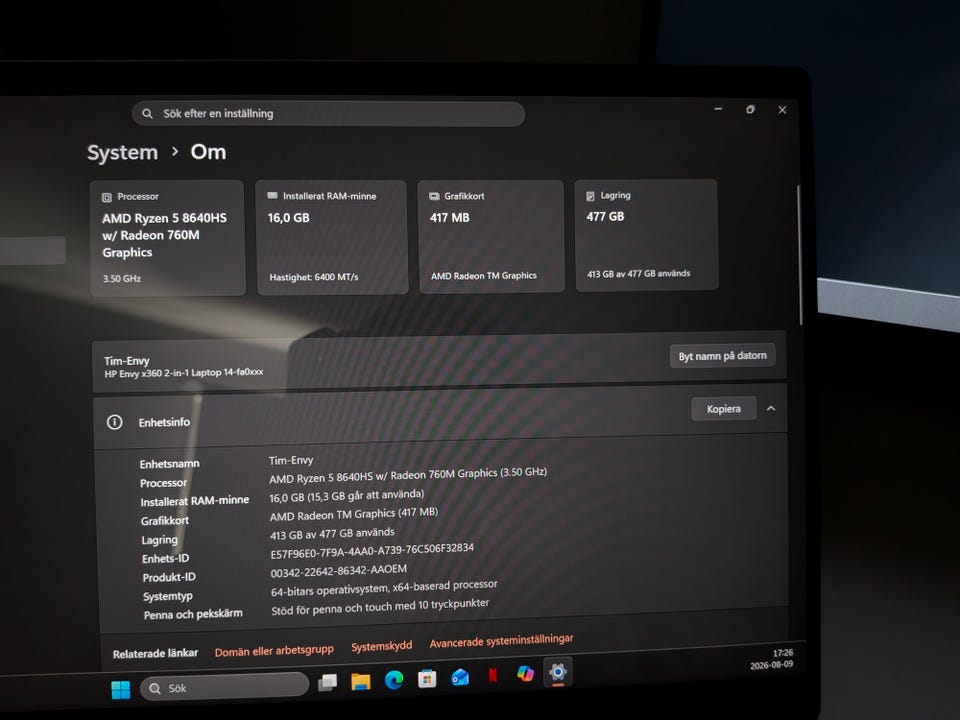Image resolution: width=960 pixels, height=720 pixels.
Task: Click the Enhetsinfo information icon
Action: (x=114, y=422)
